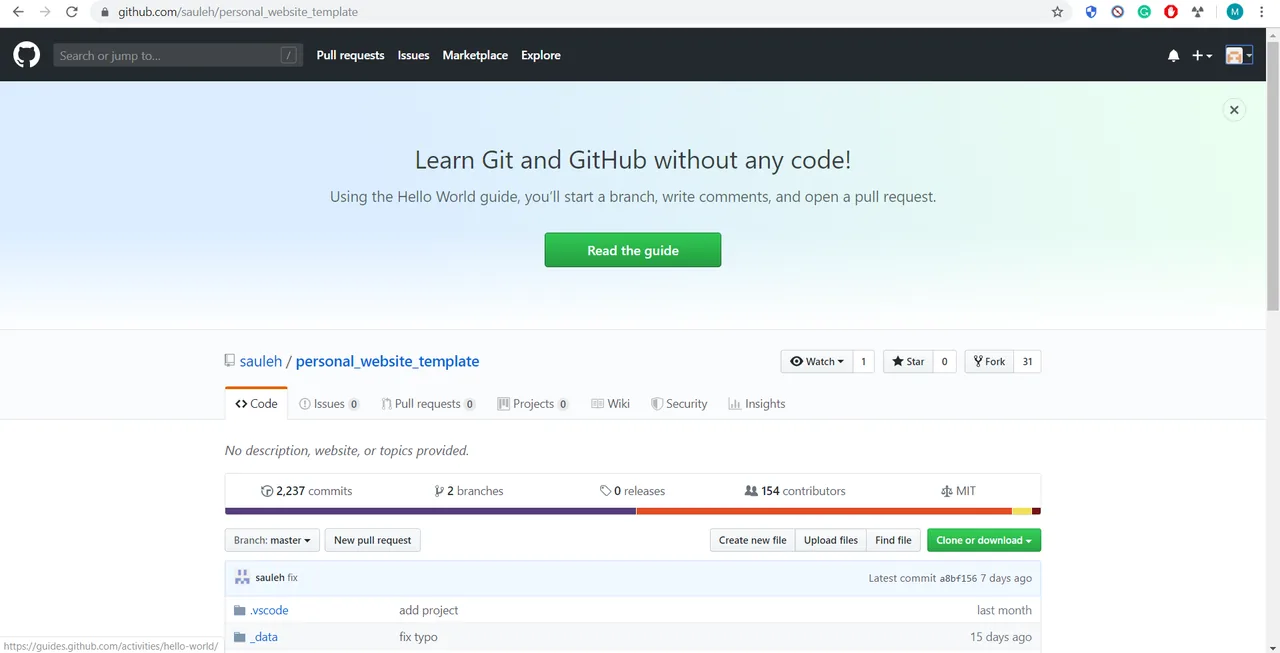1280x653 pixels.
Task: Click the Chrome profile avatar M
Action: point(1234,12)
